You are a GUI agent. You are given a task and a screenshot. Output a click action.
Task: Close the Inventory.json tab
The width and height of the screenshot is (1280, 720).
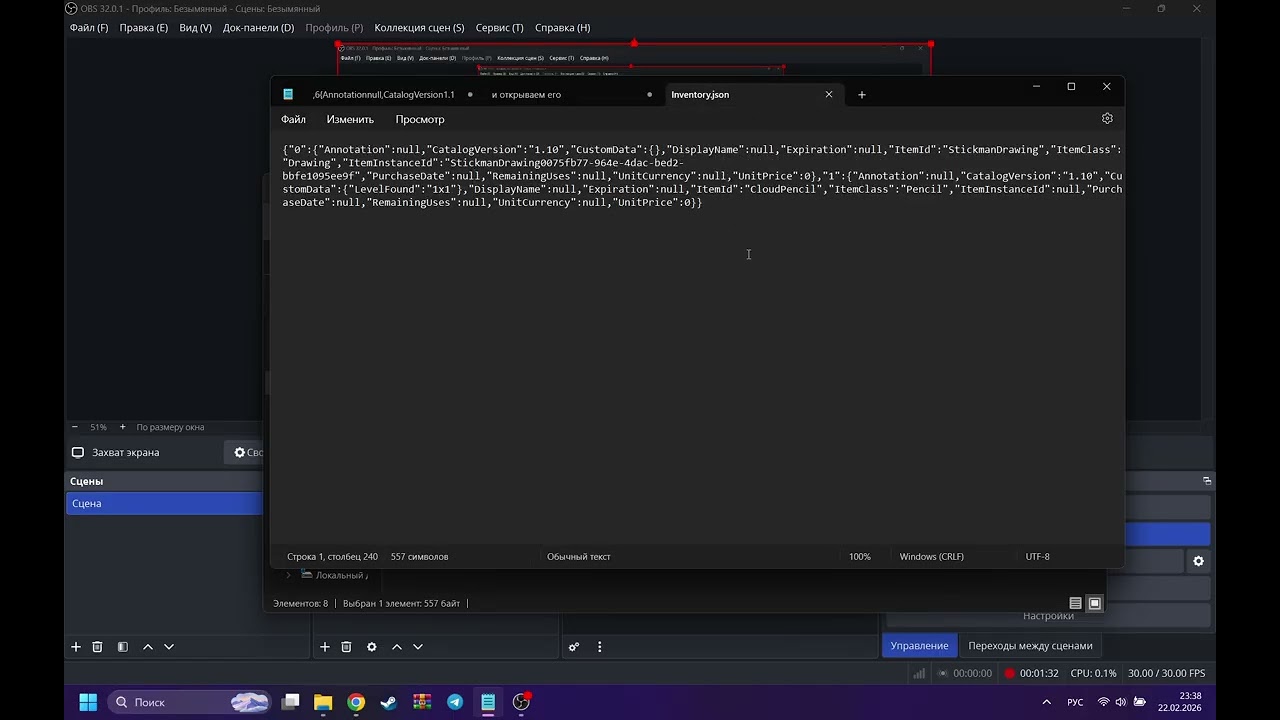[x=828, y=94]
